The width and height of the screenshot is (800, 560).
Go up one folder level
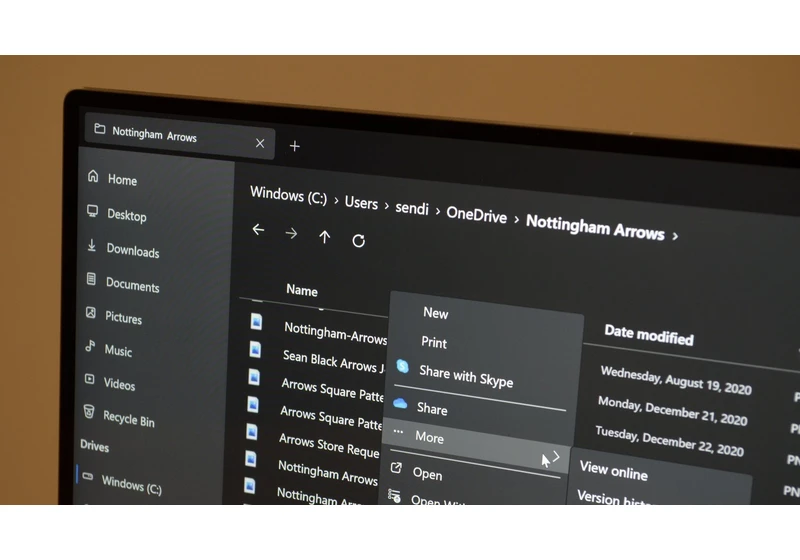click(324, 237)
